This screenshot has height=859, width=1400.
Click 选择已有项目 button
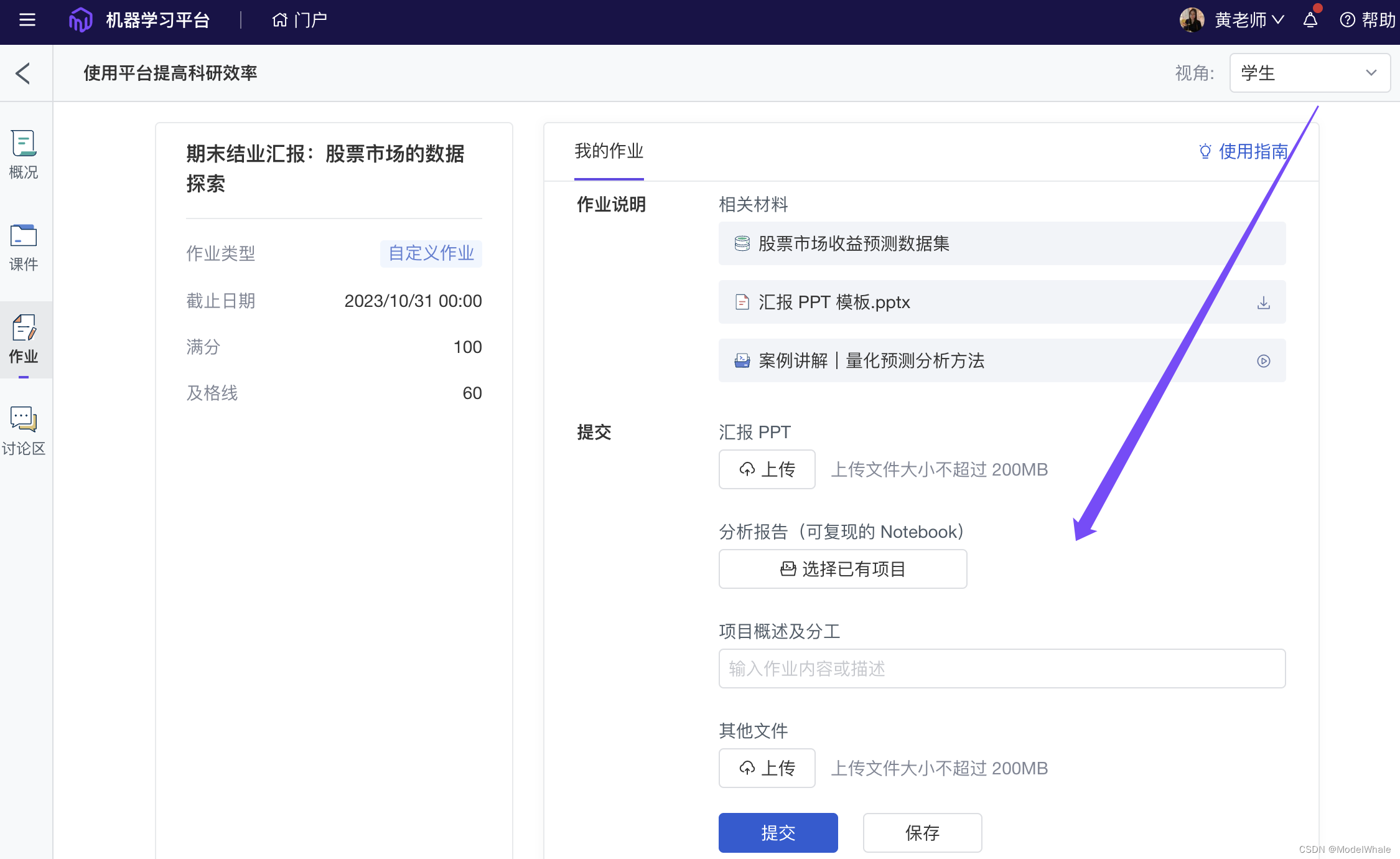(842, 569)
